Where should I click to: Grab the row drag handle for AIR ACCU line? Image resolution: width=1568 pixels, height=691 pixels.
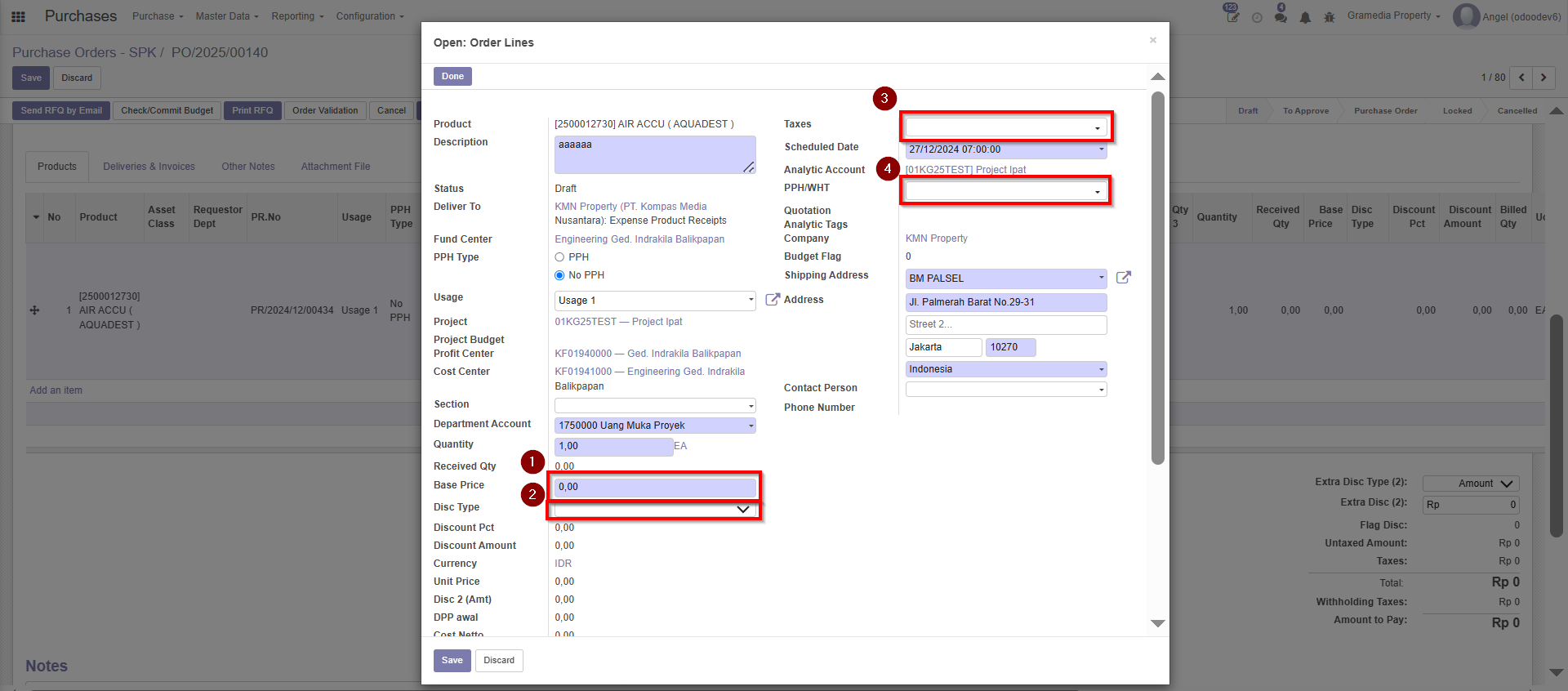click(34, 310)
